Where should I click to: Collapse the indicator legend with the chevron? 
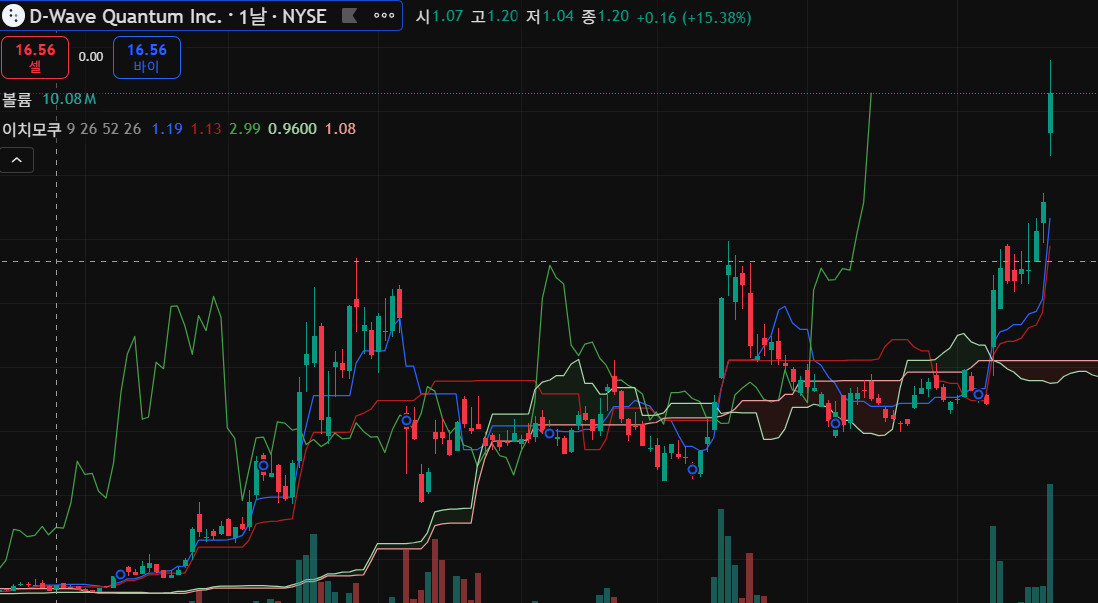click(x=17, y=159)
